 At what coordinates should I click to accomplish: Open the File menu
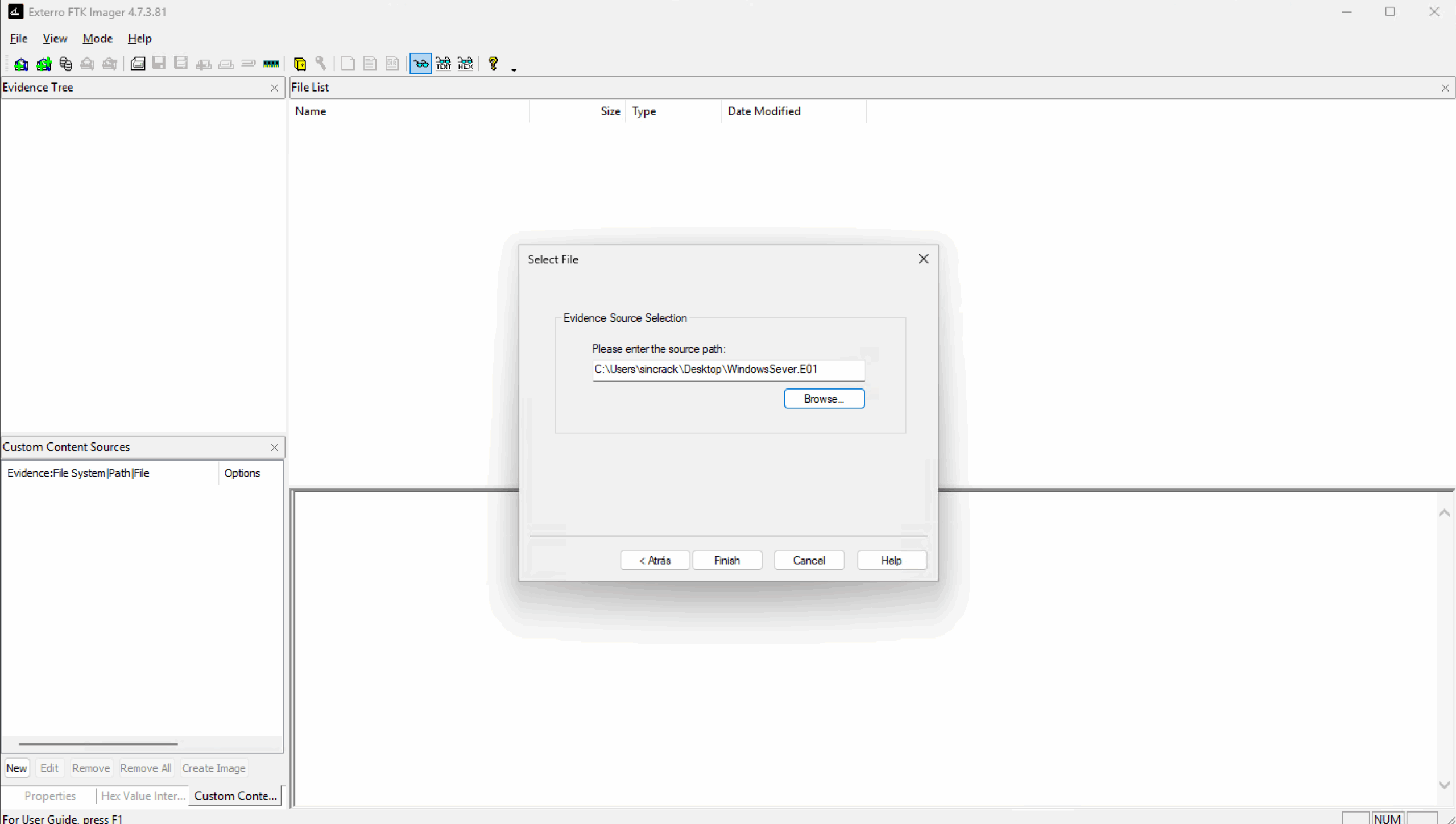[19, 38]
